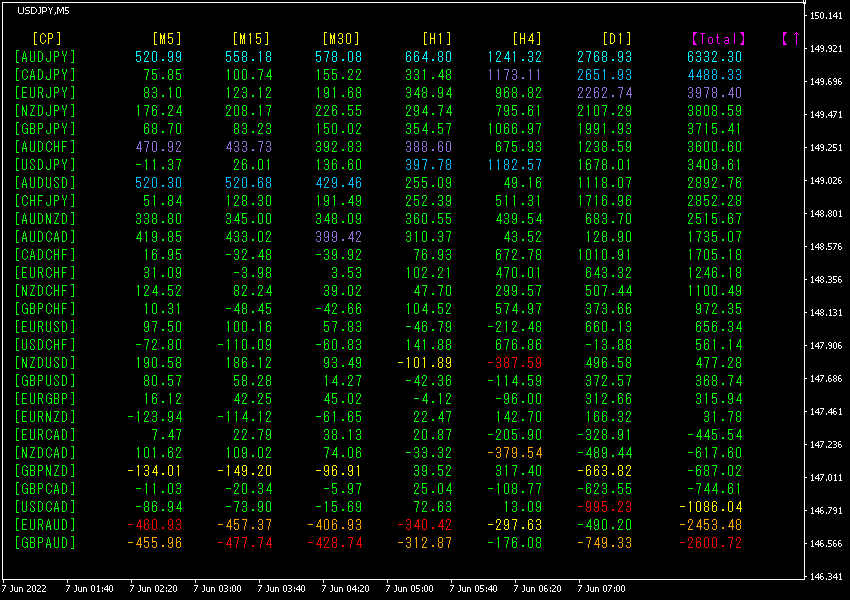This screenshot has height=600, width=850.
Task: Select AUDCAD M30 value 399.42
Action: coord(338,237)
